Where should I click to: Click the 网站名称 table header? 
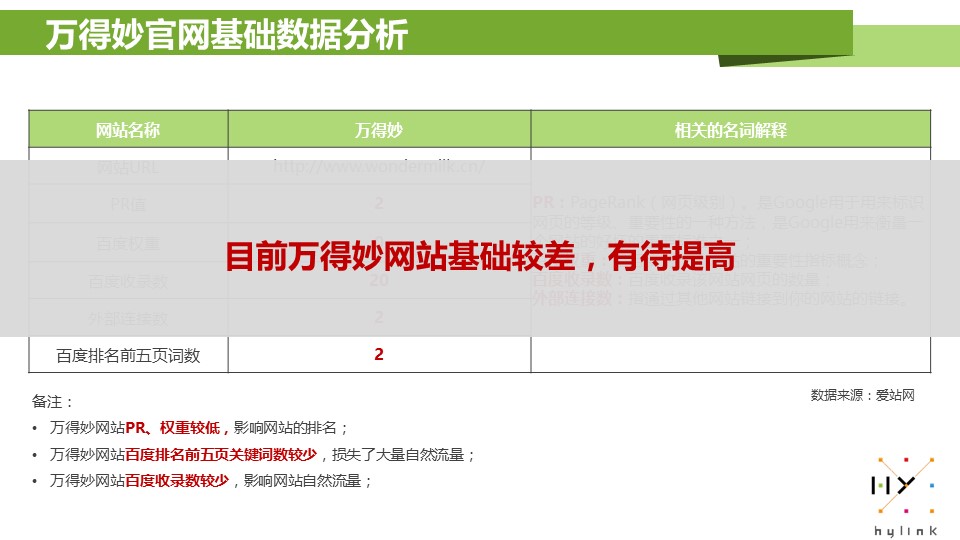click(128, 130)
